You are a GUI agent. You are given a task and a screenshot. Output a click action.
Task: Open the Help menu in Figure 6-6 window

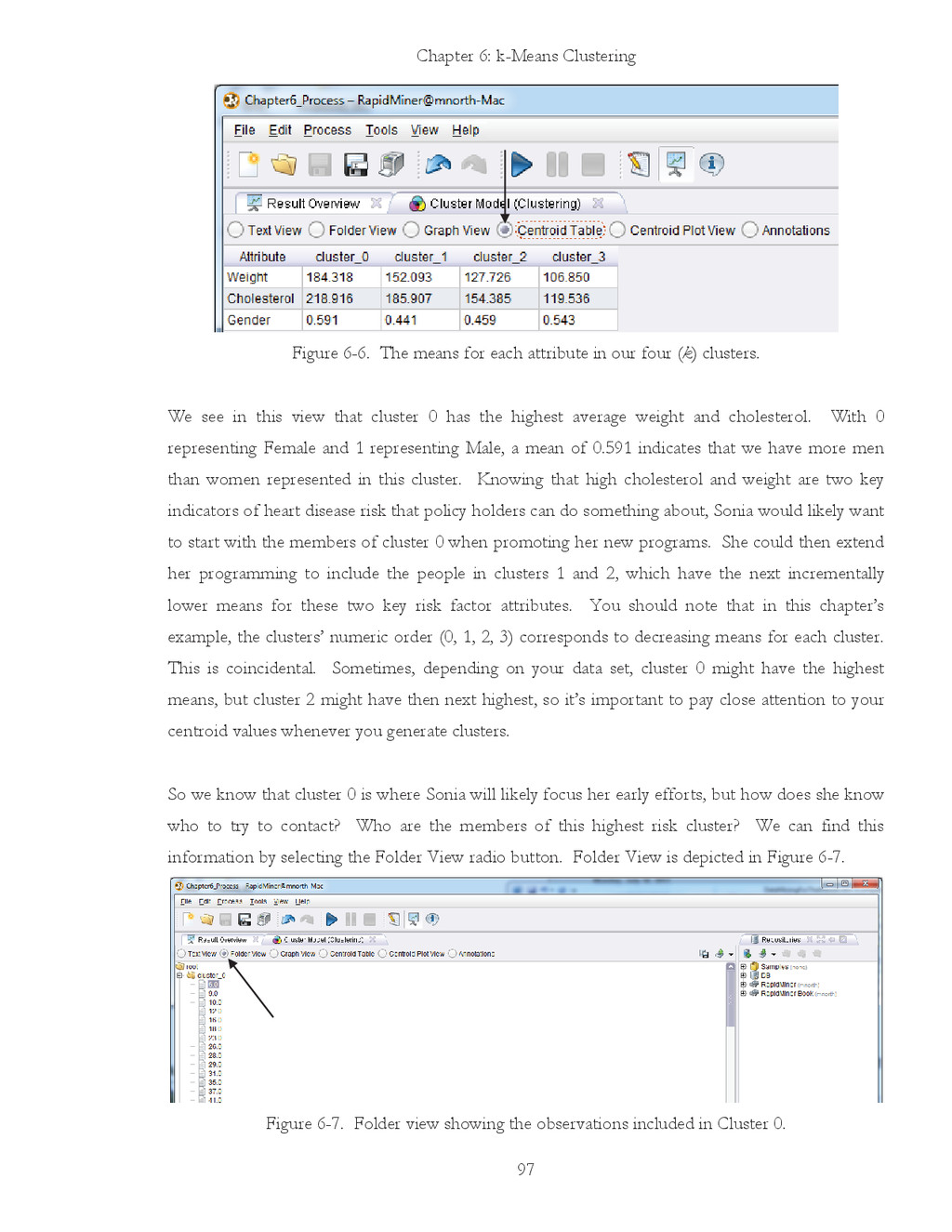click(x=466, y=130)
